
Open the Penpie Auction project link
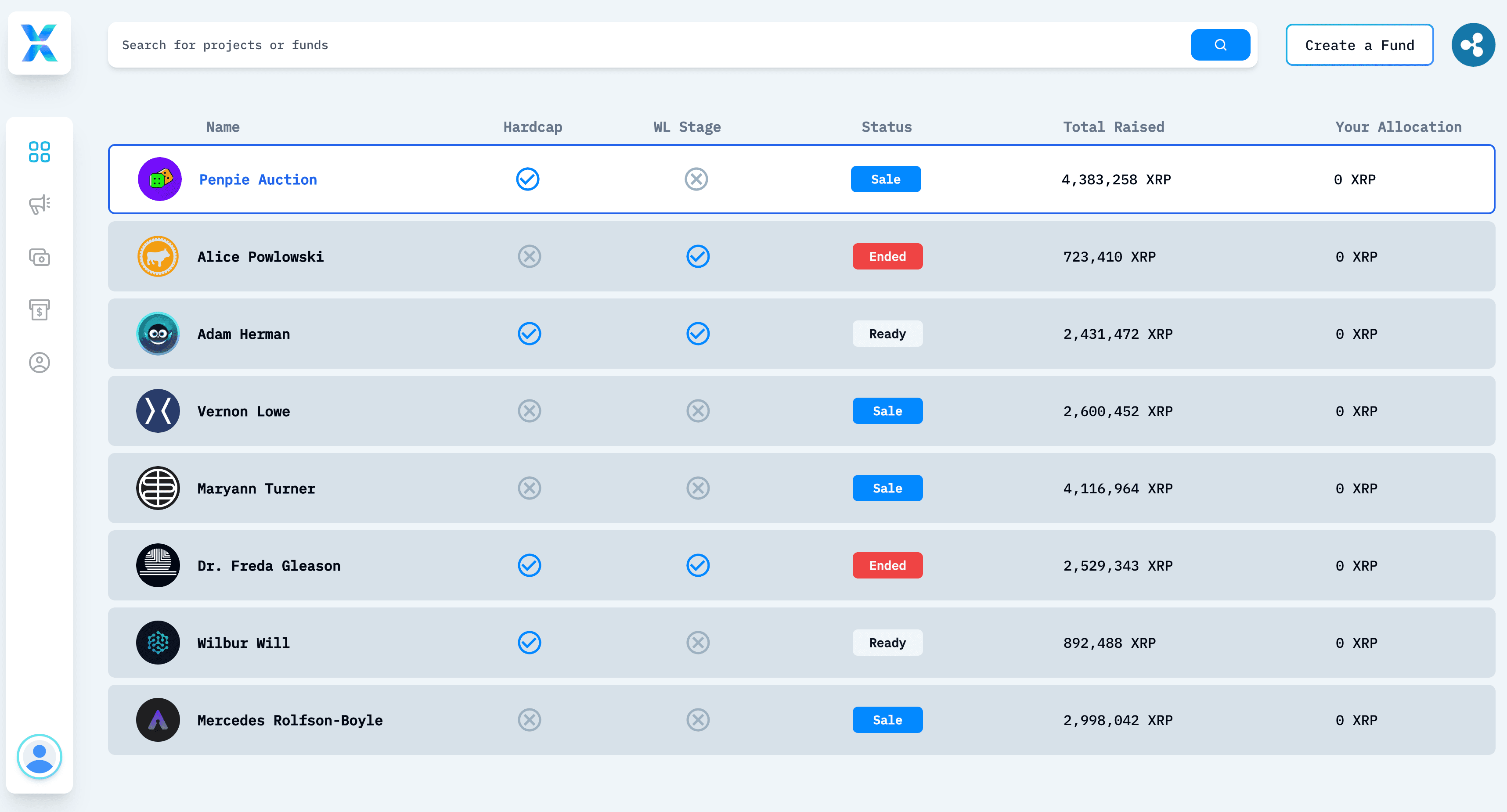point(257,180)
